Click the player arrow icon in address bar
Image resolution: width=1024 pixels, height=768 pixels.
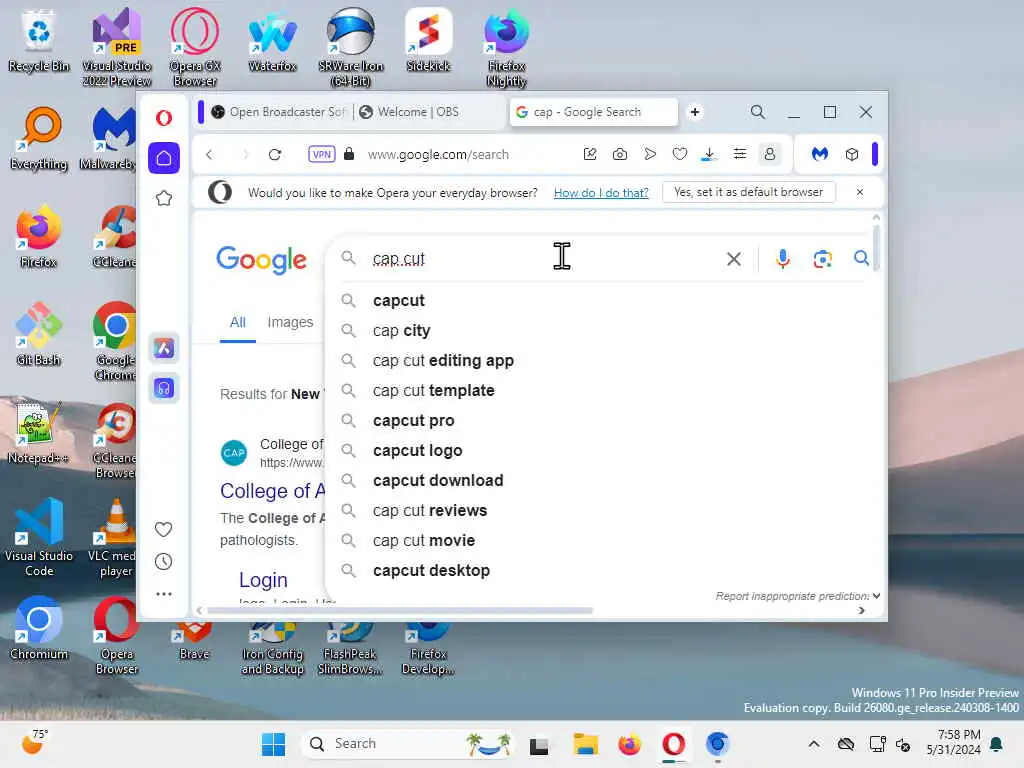point(650,154)
